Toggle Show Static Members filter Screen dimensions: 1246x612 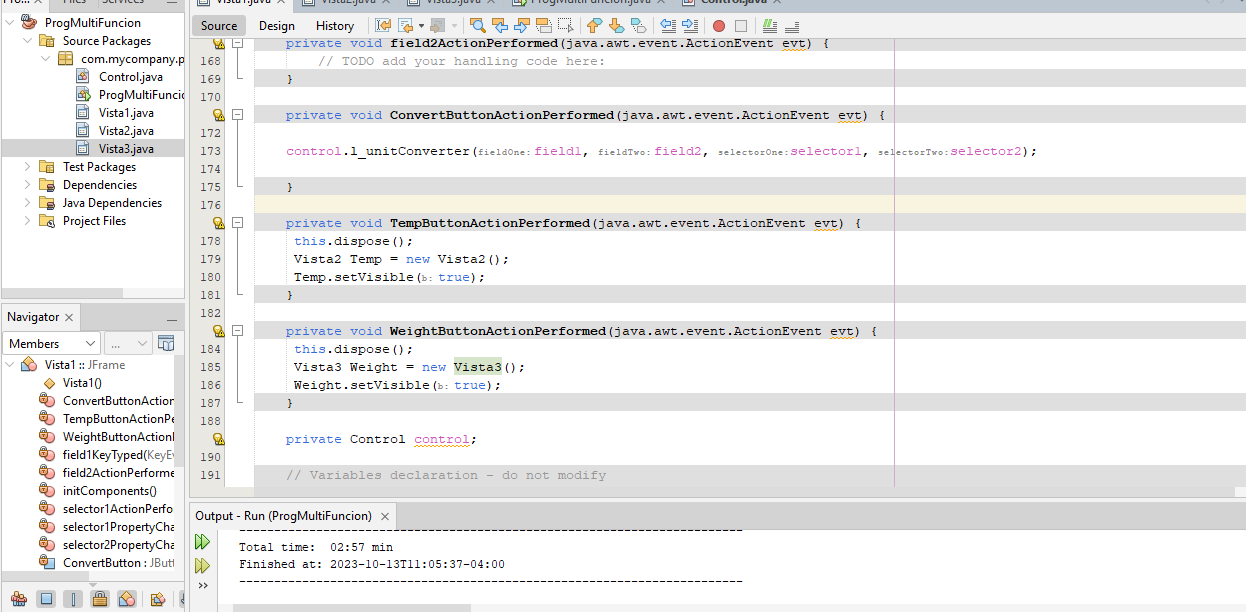click(x=73, y=599)
